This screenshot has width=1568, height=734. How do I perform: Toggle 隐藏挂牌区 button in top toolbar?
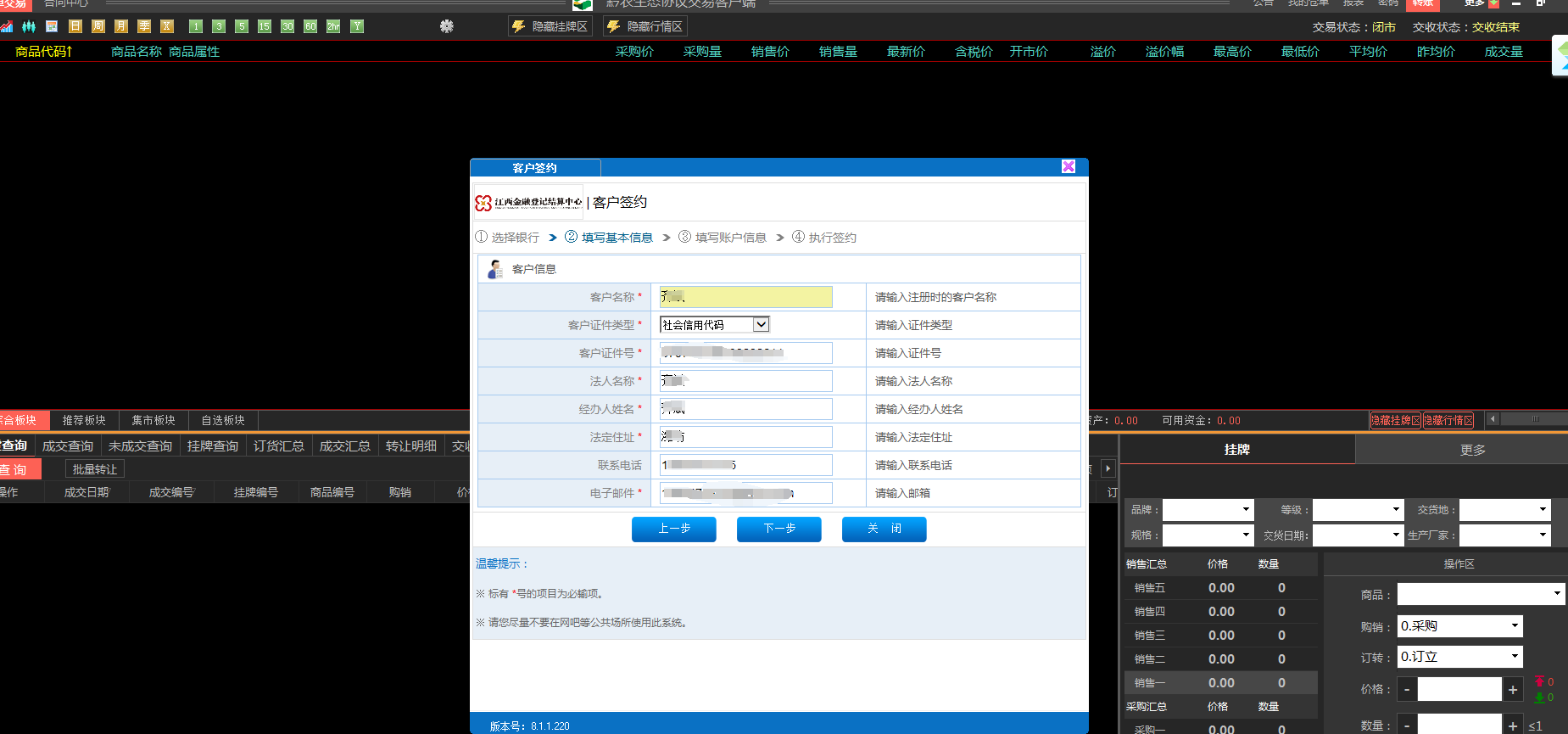tap(550, 26)
